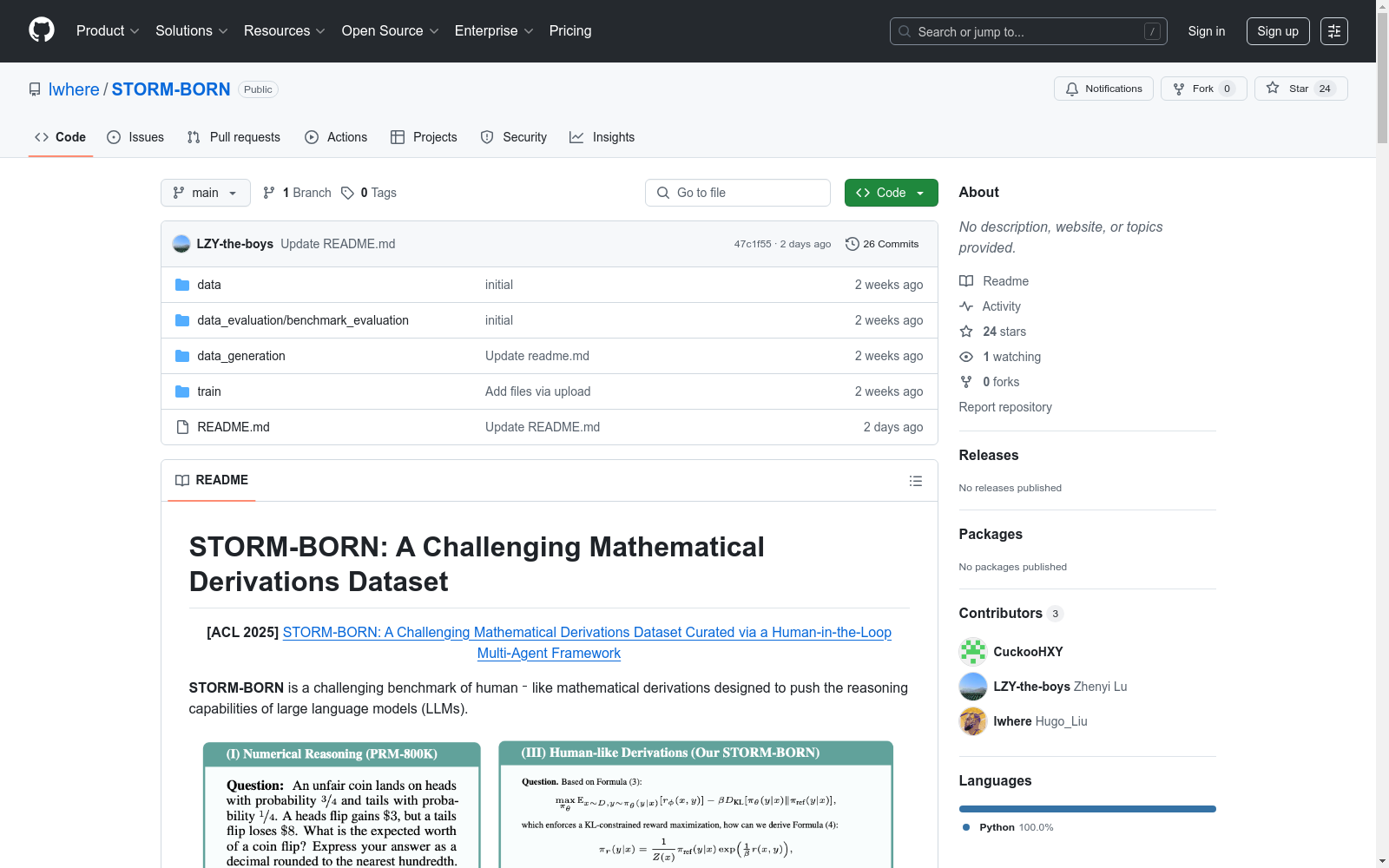Click the train folder icon

182,391
